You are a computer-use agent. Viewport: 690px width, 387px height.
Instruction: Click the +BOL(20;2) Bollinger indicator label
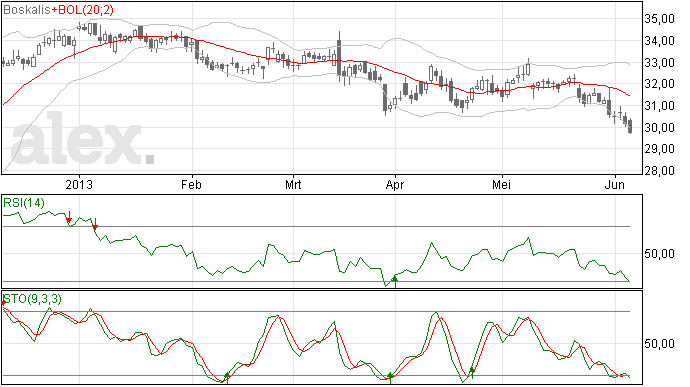tap(82, 10)
